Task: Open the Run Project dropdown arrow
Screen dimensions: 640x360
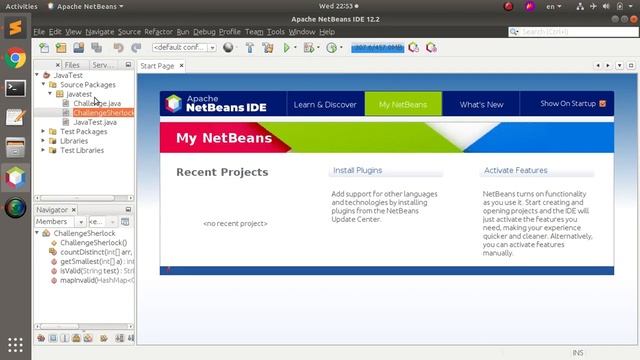Action: coord(295,48)
